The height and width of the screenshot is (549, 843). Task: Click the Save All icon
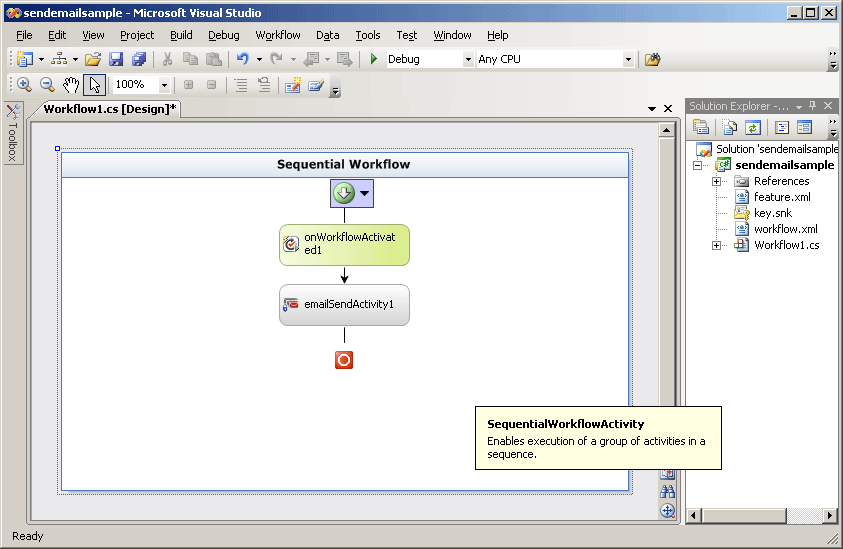tap(139, 59)
